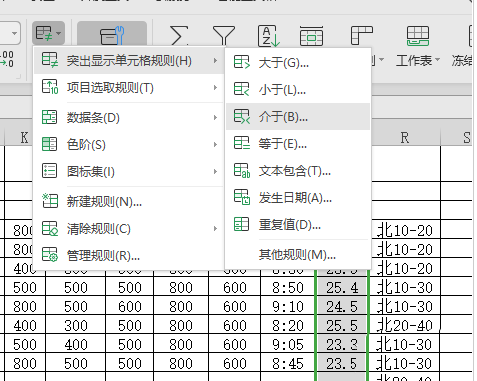477x381 pixels.
Task: Click the rows and columns icon
Action: 361,35
